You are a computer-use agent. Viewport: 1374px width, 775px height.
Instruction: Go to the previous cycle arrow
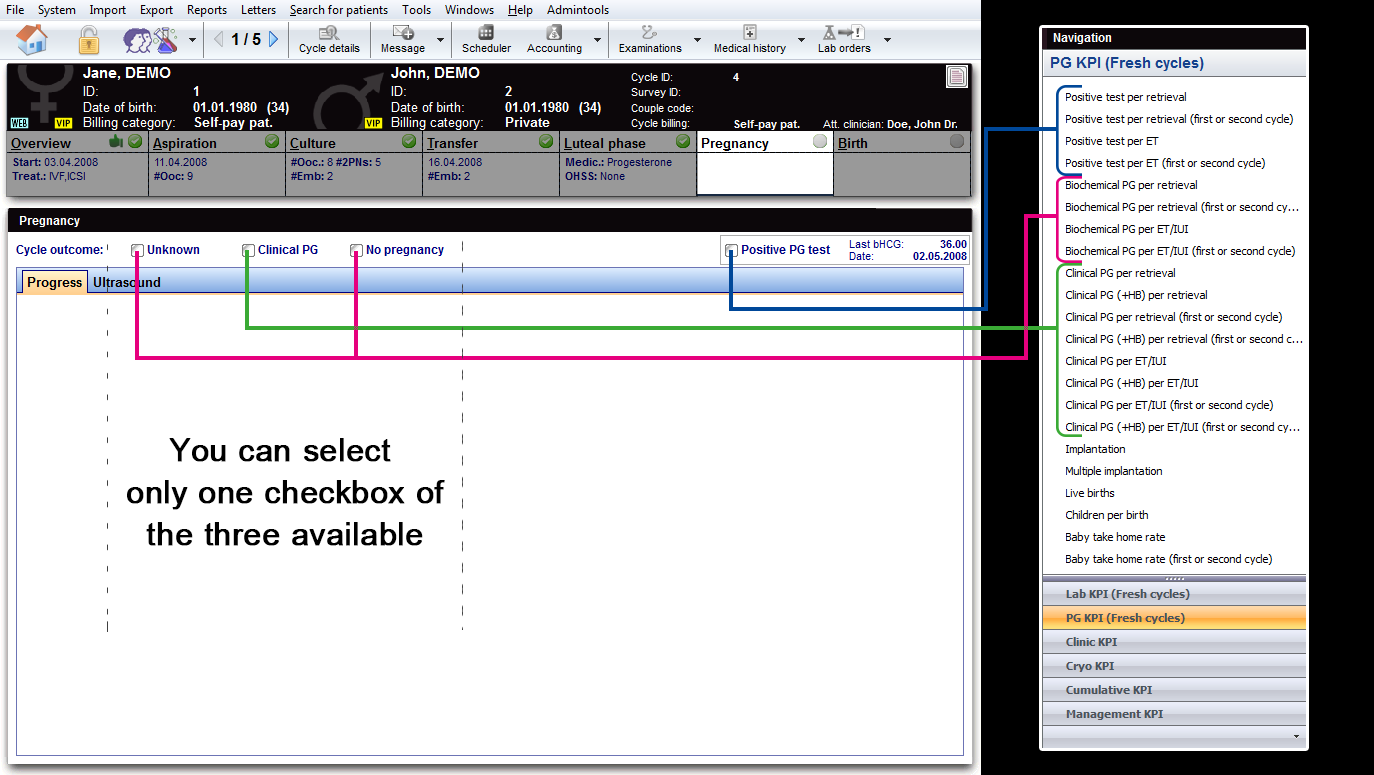pos(218,40)
